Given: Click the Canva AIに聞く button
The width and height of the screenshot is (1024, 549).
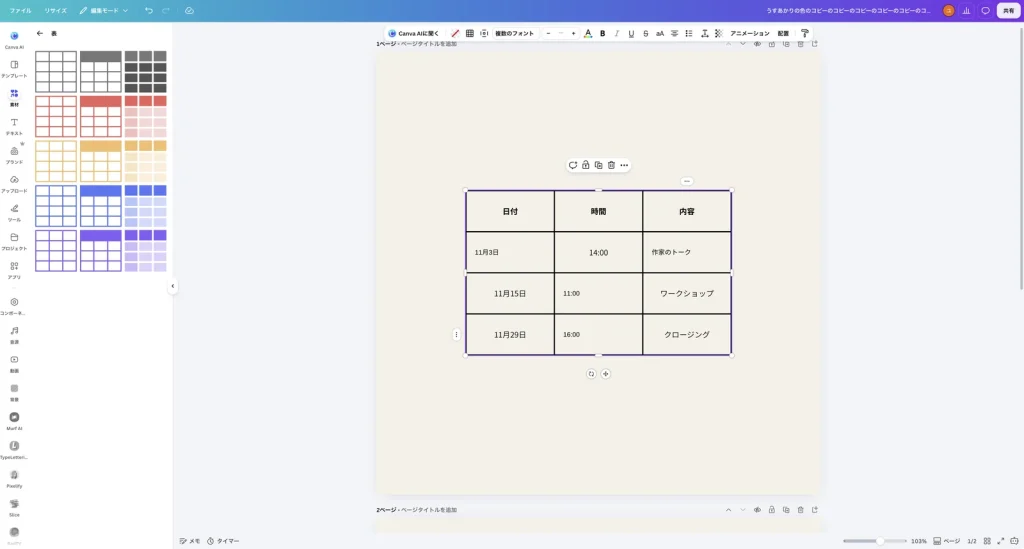Looking at the screenshot, I should point(413,33).
